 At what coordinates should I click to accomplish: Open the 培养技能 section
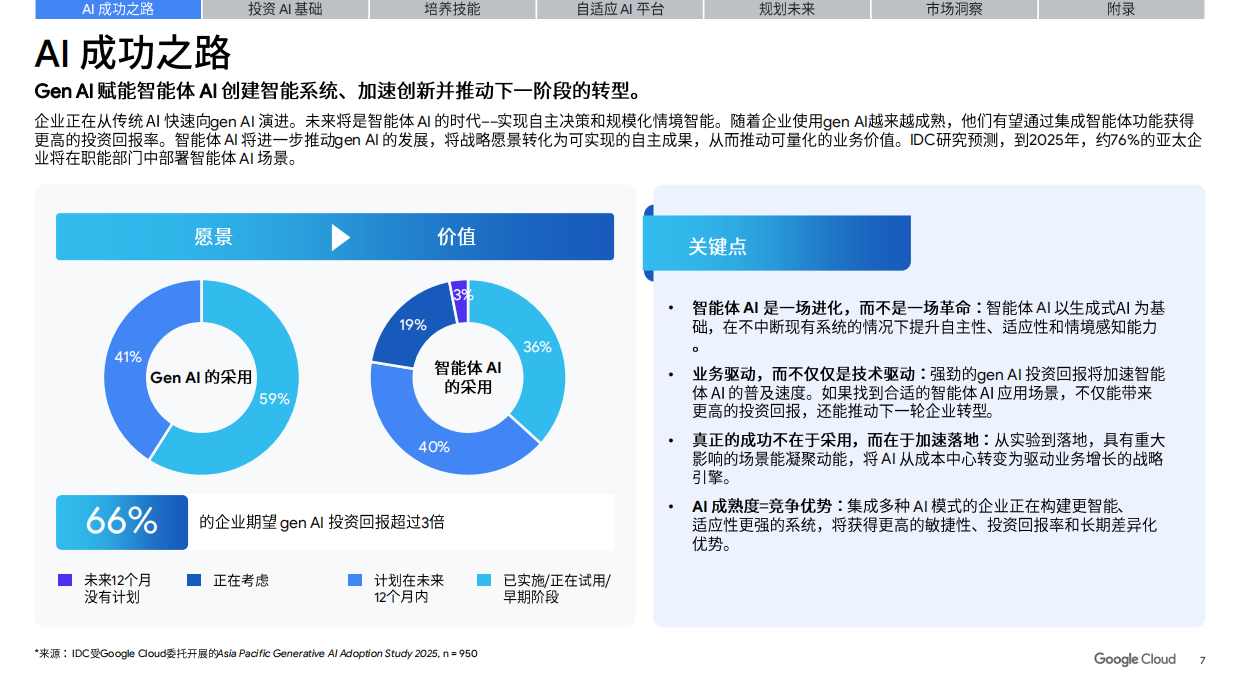coord(452,9)
